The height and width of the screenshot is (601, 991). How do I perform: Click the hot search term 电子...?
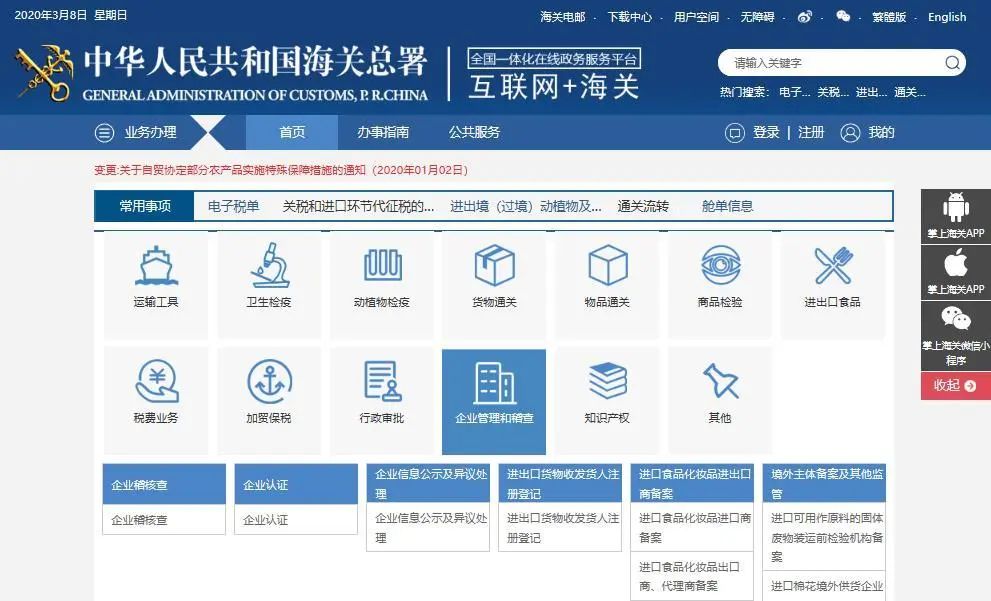click(794, 92)
